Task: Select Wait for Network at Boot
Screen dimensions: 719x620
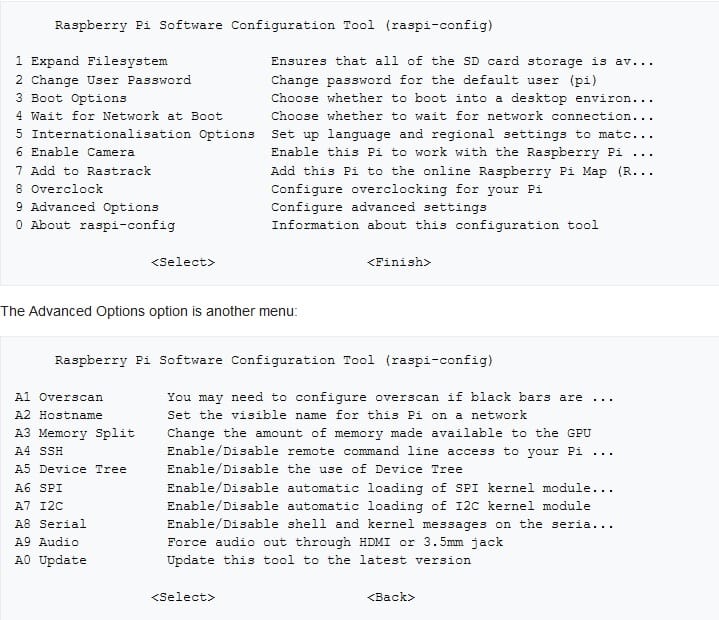Action: pos(119,116)
